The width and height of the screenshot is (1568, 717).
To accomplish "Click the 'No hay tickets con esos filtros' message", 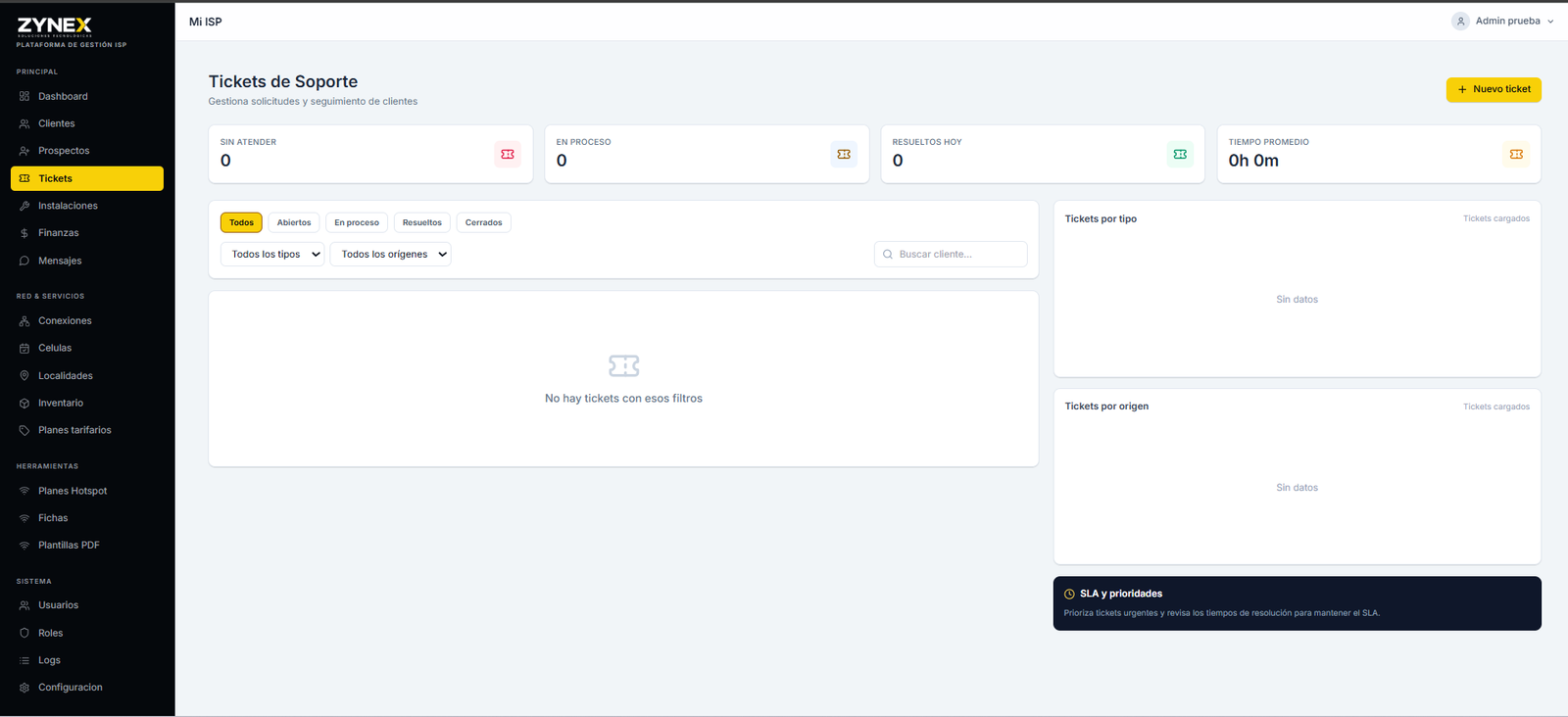I will [623, 399].
